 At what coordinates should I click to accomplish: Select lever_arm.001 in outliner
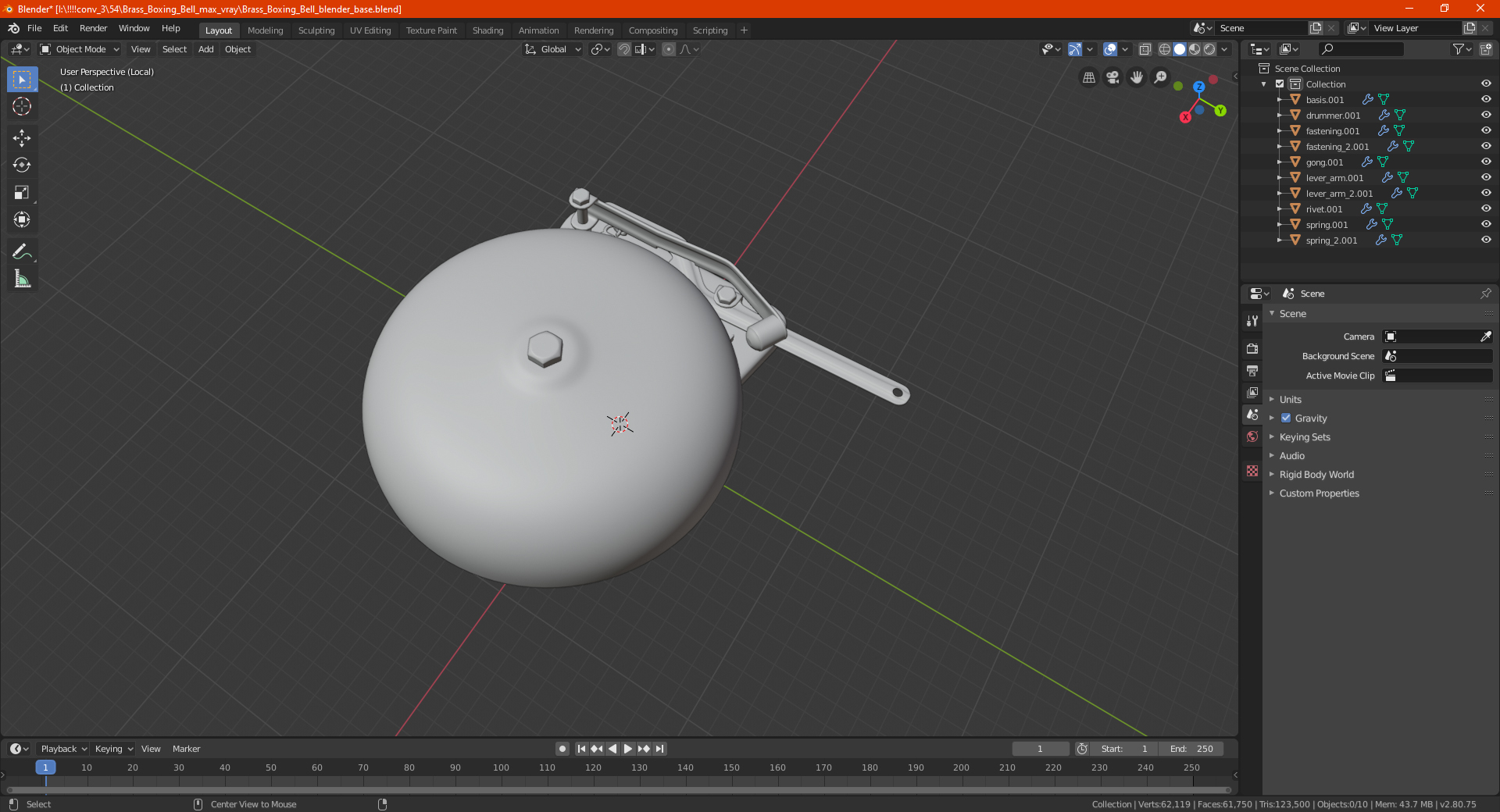click(x=1334, y=178)
